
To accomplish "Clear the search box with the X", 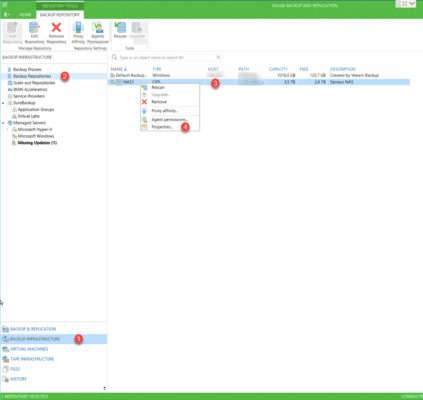I will click(218, 57).
